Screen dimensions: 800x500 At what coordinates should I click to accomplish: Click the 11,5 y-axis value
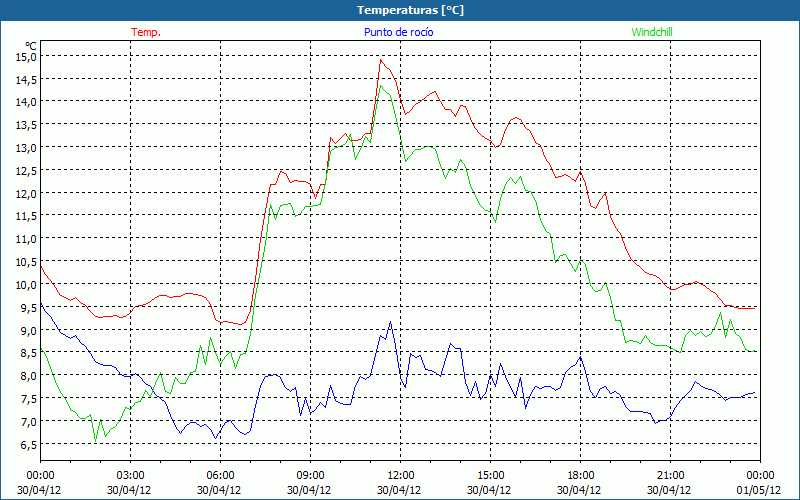click(26, 216)
